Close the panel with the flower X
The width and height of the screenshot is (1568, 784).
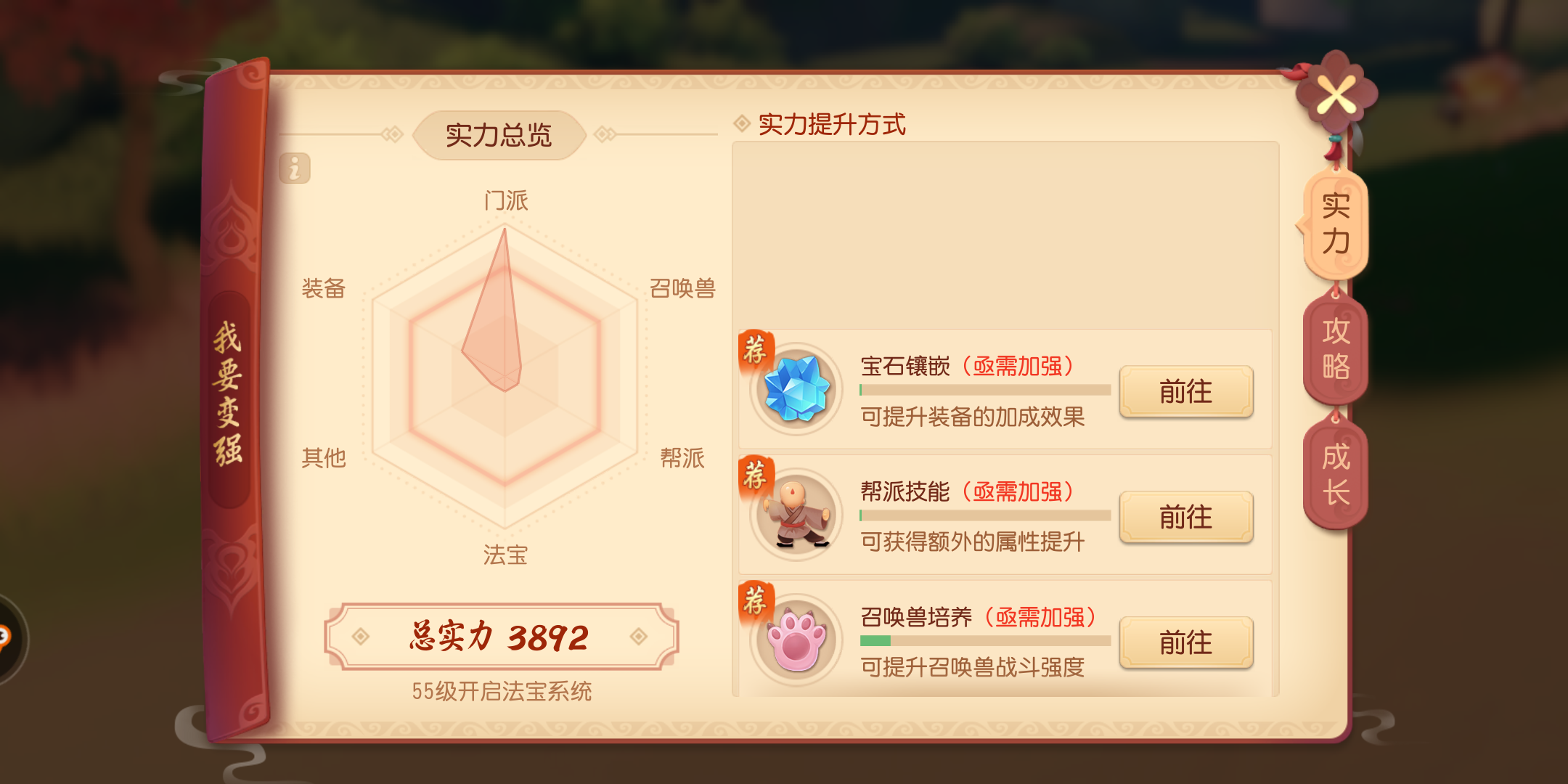tap(1336, 94)
